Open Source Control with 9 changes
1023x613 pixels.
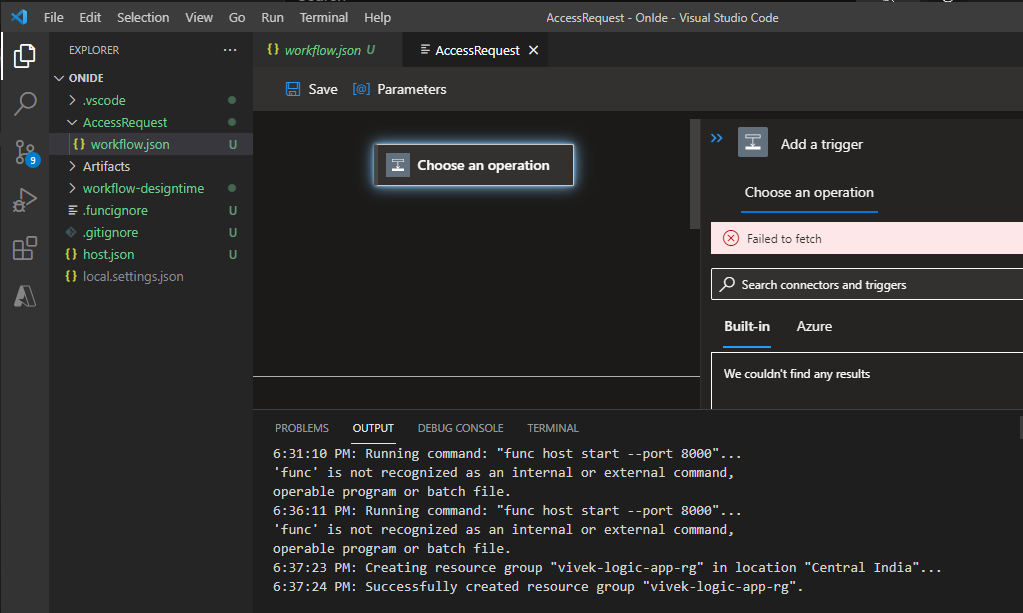(x=25, y=153)
